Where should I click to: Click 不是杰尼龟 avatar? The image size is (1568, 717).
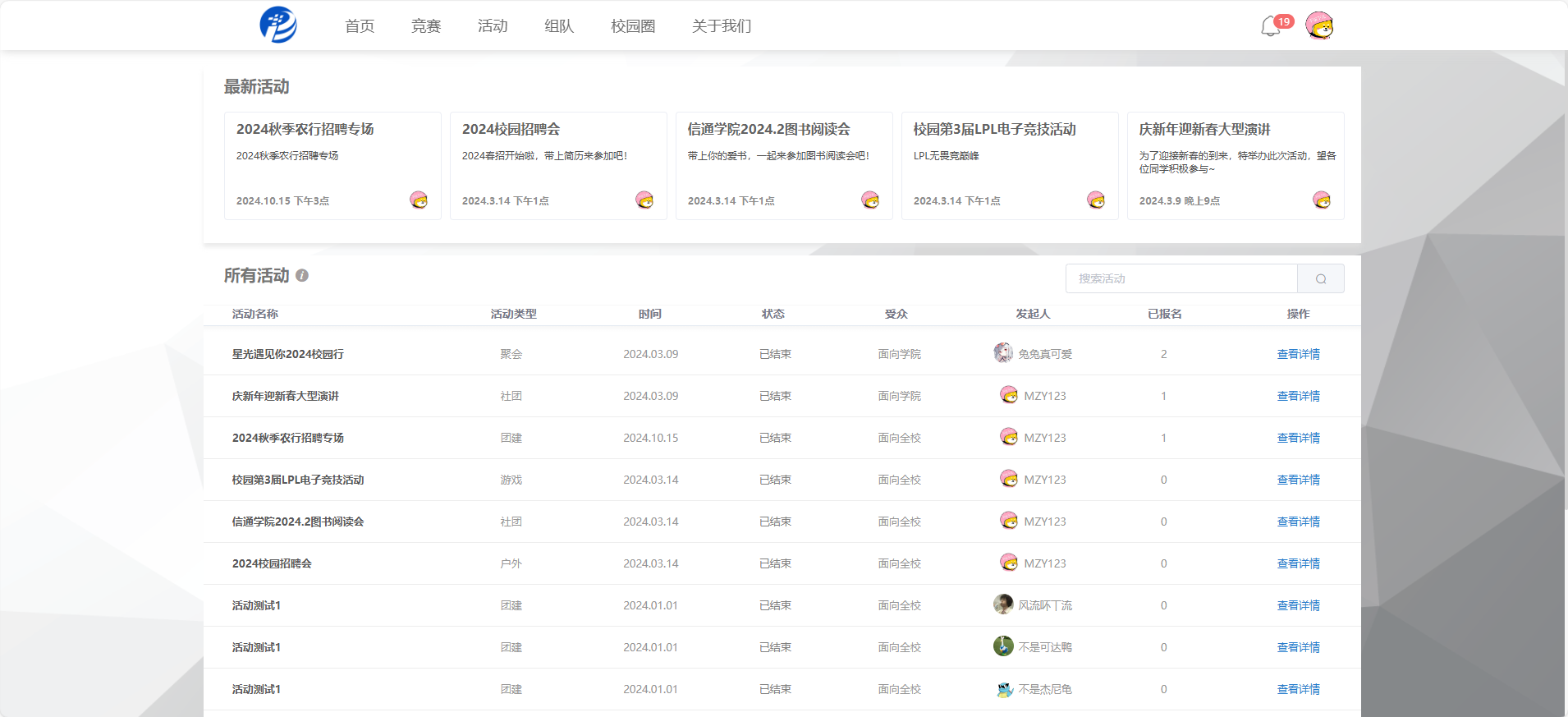[x=1005, y=689]
